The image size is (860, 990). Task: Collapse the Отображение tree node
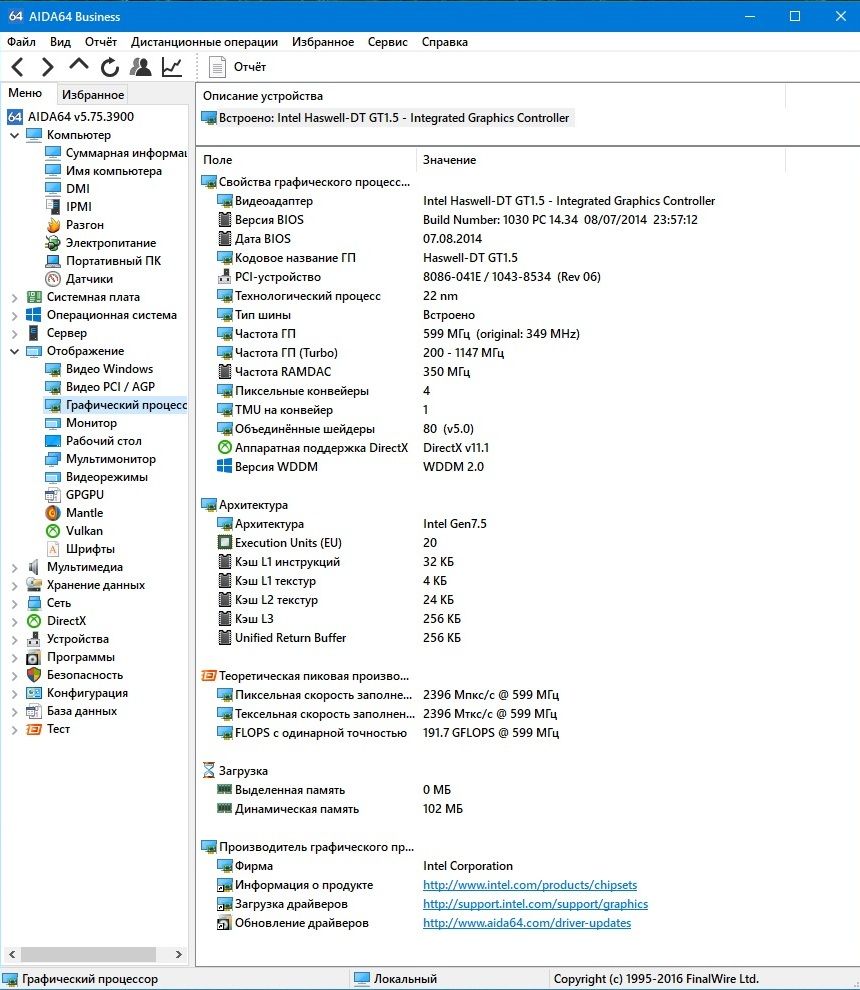(x=15, y=351)
